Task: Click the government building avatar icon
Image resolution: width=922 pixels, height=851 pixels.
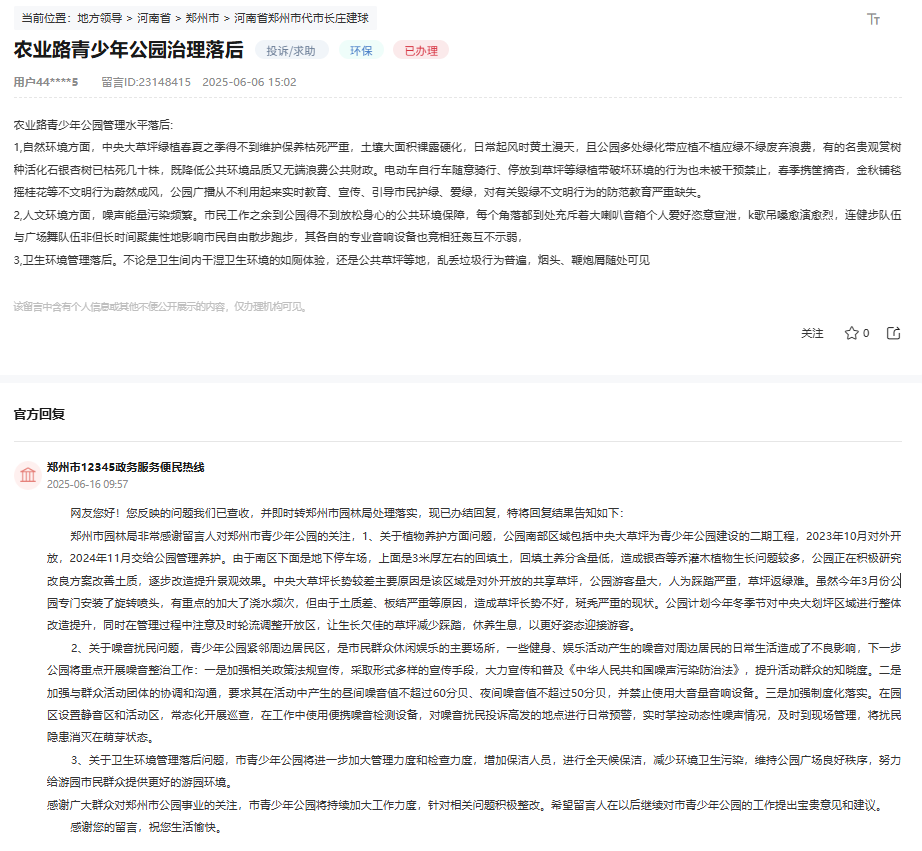Action: pyautogui.click(x=28, y=475)
